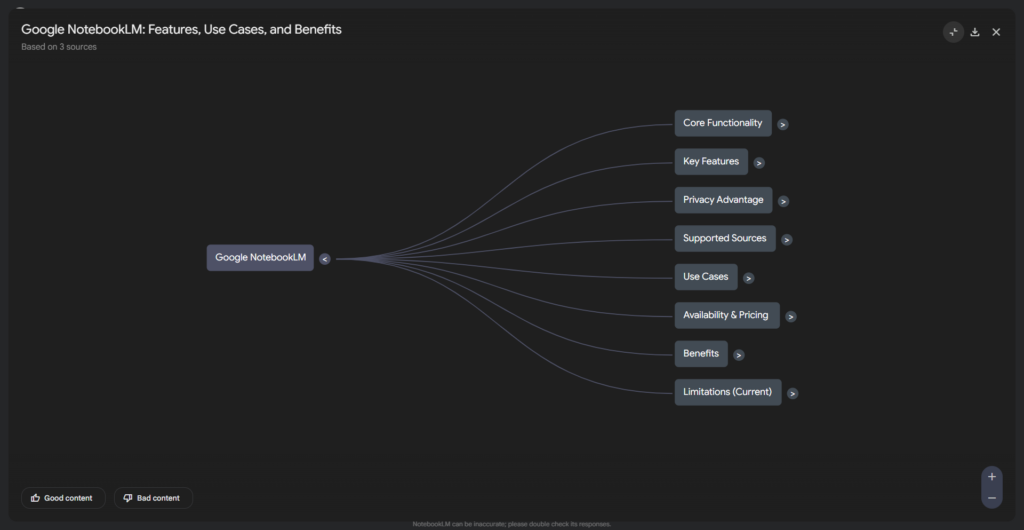Expand the Supported Sources branch
This screenshot has width=1024, height=530.
coord(787,240)
